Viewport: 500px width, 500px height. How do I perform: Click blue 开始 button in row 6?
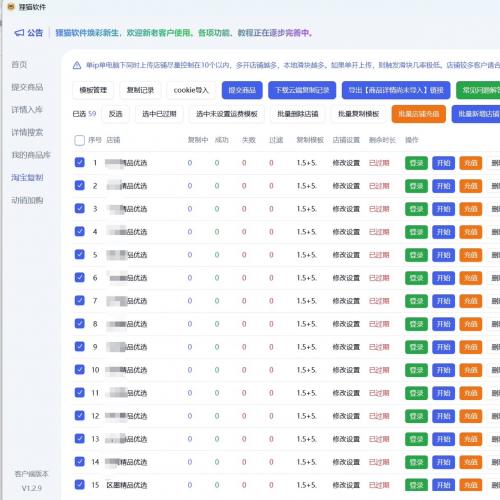tap(443, 278)
